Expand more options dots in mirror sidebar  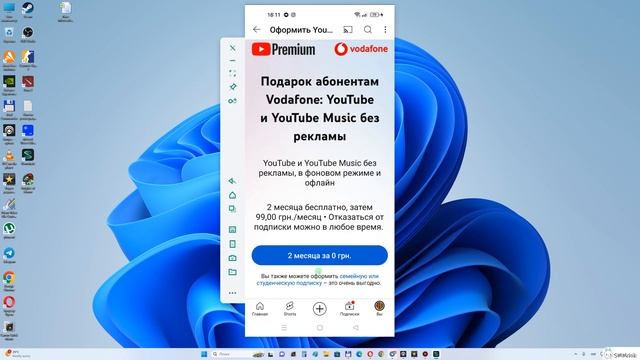(232, 293)
